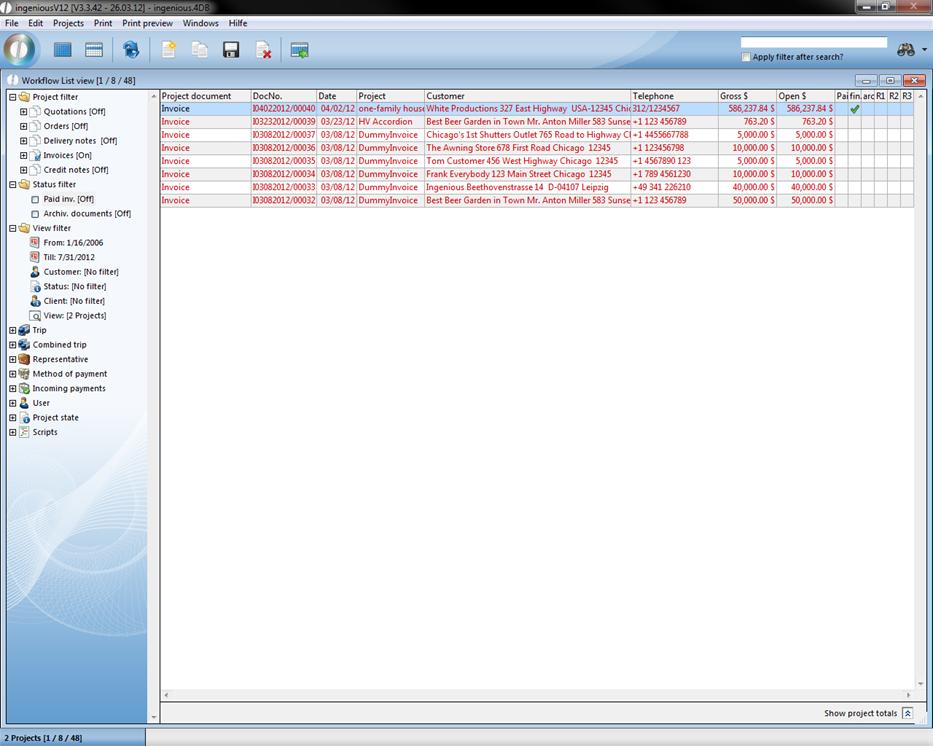This screenshot has height=746, width=933.
Task: Expand the Method of payment node
Action: [13, 374]
